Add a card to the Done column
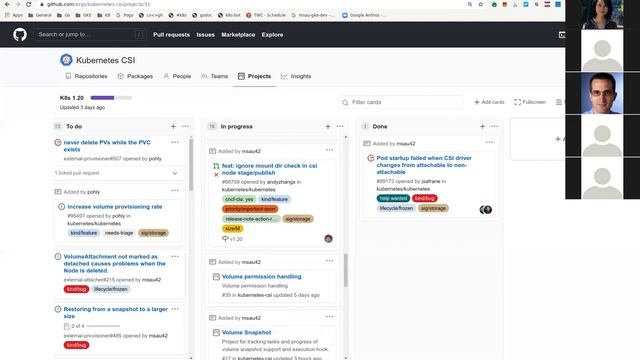 pos(482,127)
